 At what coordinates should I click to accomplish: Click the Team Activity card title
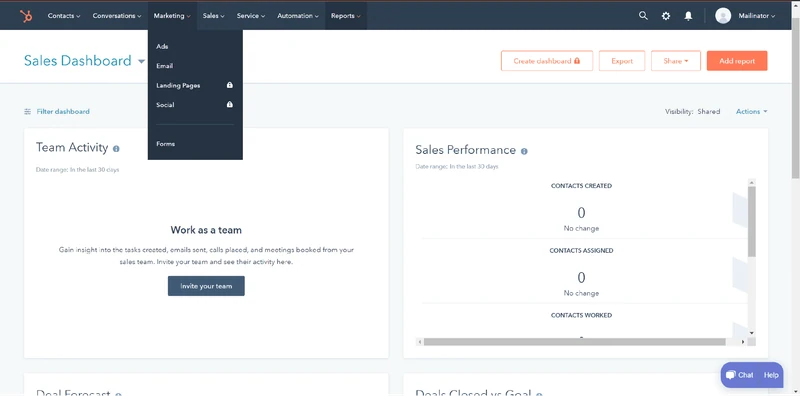point(72,148)
